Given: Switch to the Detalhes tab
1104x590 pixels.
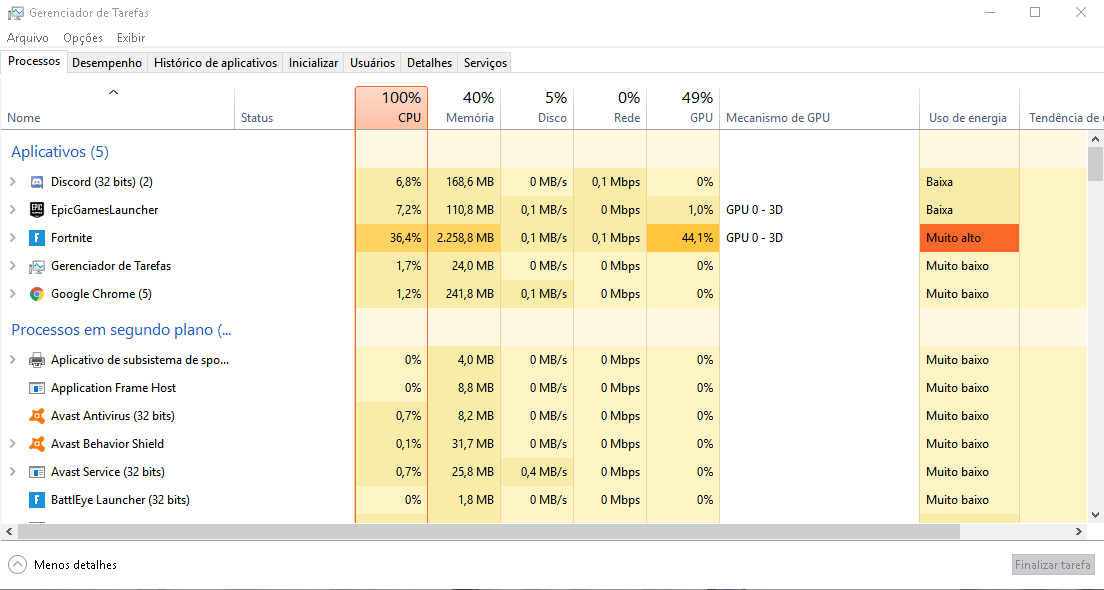Looking at the screenshot, I should pyautogui.click(x=429, y=63).
